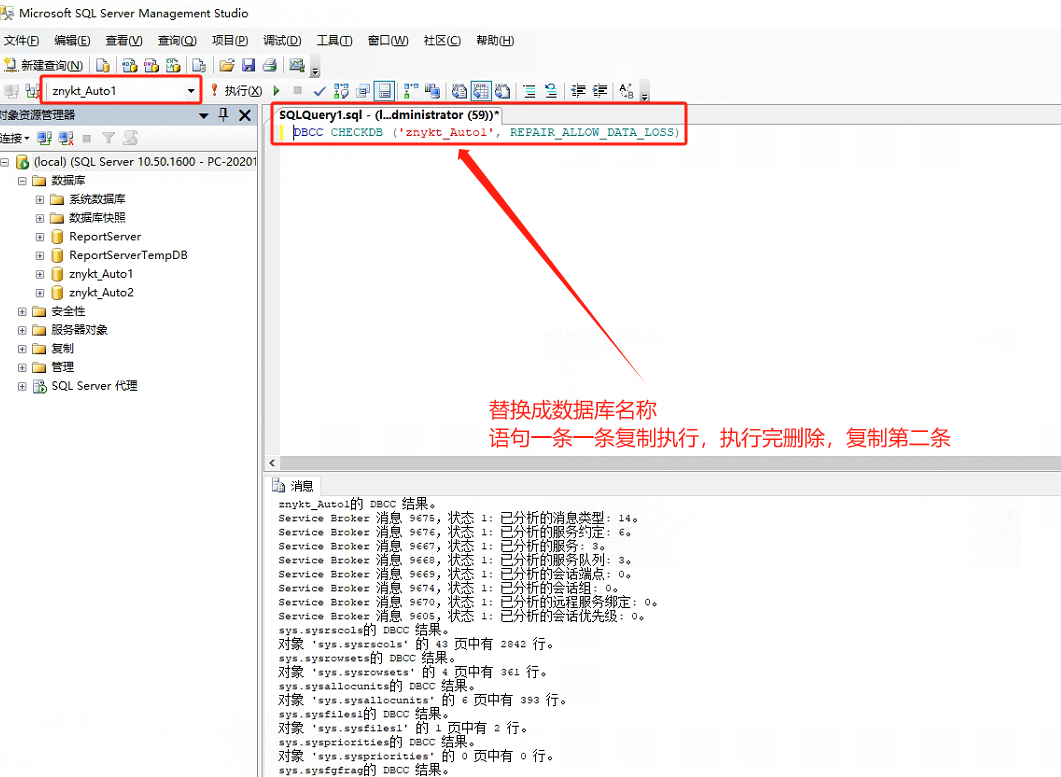The width and height of the screenshot is (1061, 777).
Task: Click the filter icon in Object Explorer
Action: click(x=108, y=138)
